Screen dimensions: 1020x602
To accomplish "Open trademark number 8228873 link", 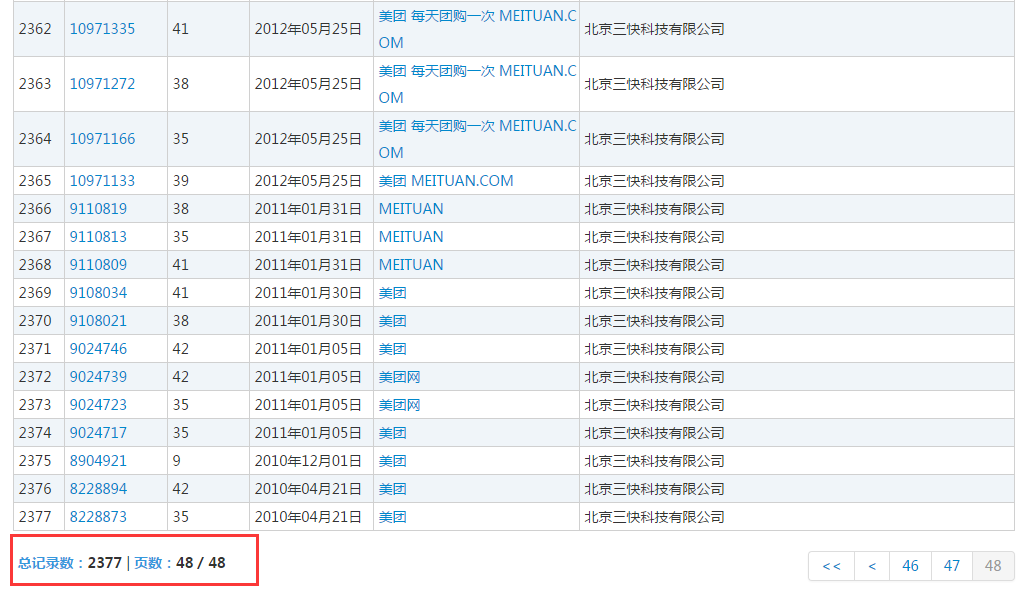I will point(98,517).
